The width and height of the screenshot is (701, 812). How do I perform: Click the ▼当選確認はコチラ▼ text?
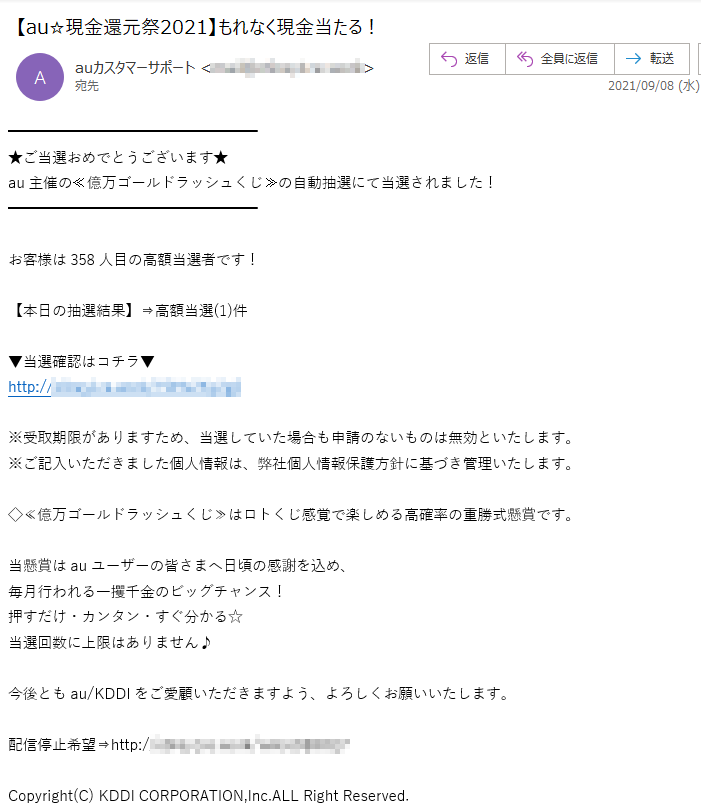tap(81, 361)
